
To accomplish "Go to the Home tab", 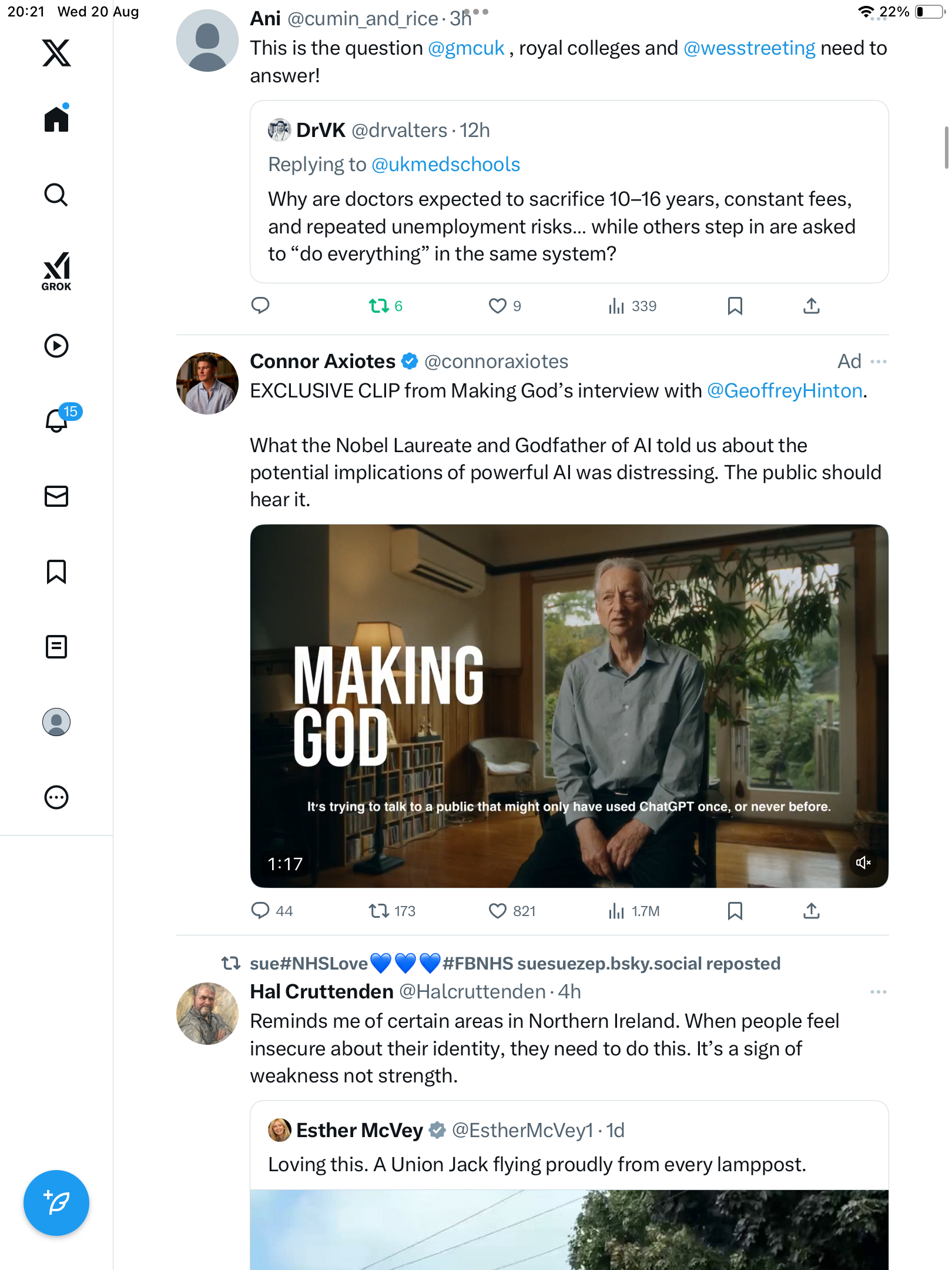I will [x=56, y=119].
